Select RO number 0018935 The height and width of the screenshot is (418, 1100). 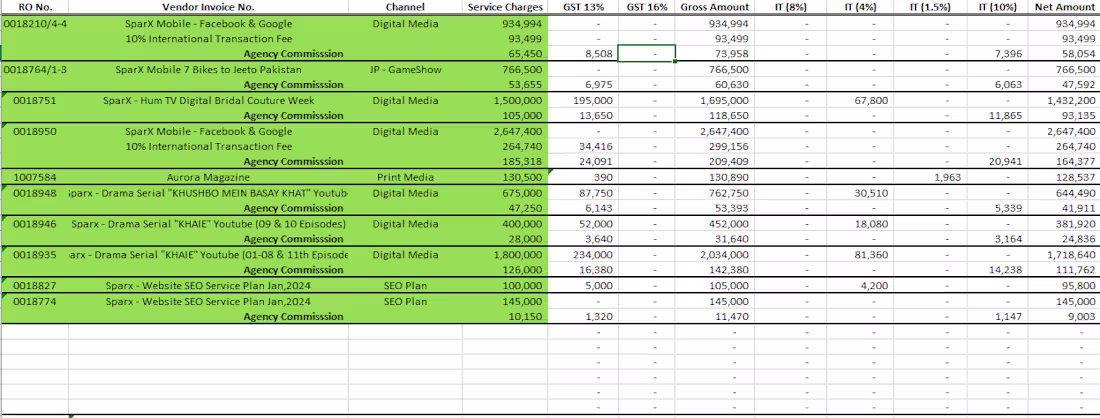tap(34, 255)
